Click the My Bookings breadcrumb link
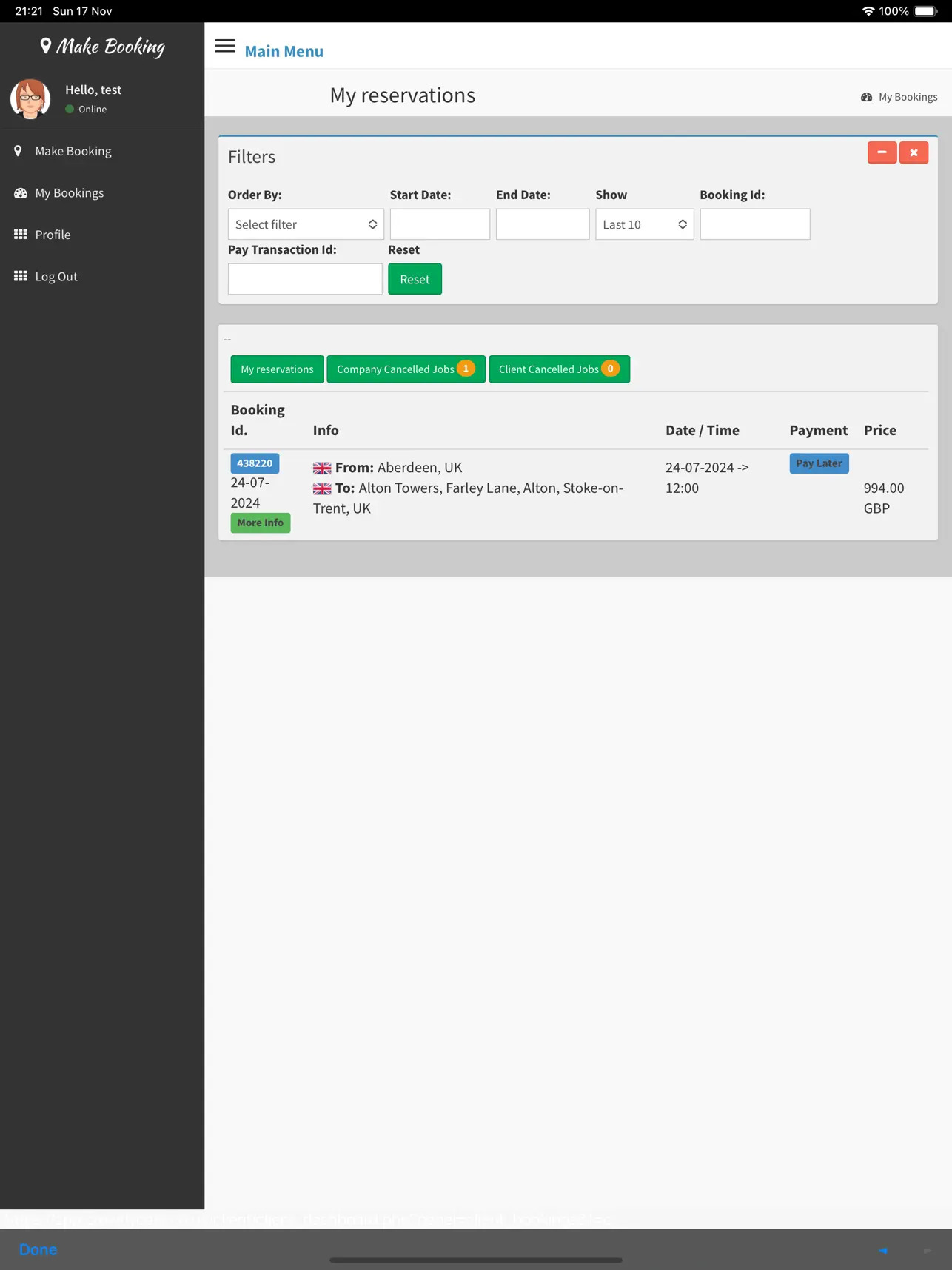The image size is (952, 1270). pyautogui.click(x=908, y=97)
